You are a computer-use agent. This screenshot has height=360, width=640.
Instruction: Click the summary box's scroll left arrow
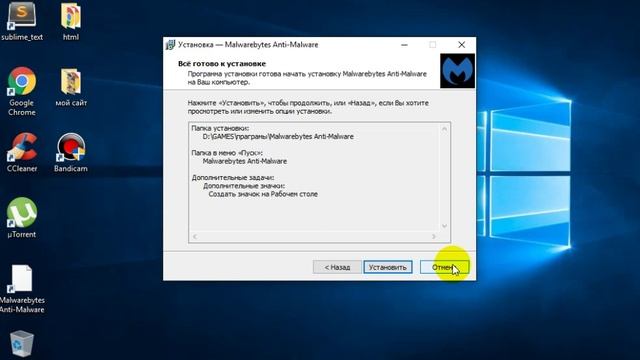(195, 236)
